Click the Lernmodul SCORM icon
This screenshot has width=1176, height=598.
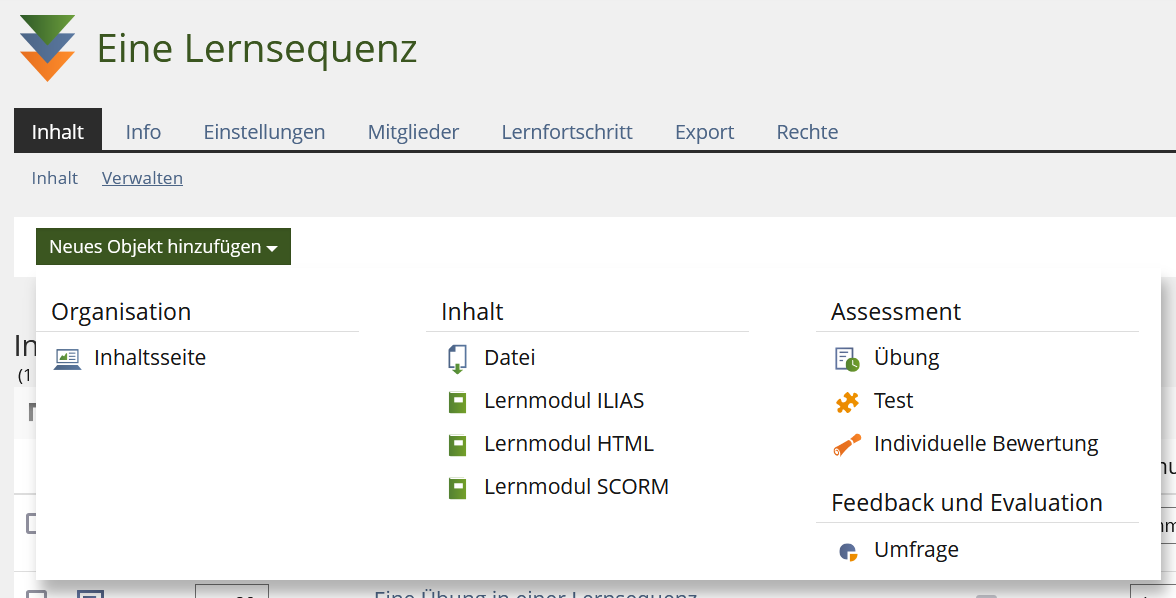(x=457, y=488)
